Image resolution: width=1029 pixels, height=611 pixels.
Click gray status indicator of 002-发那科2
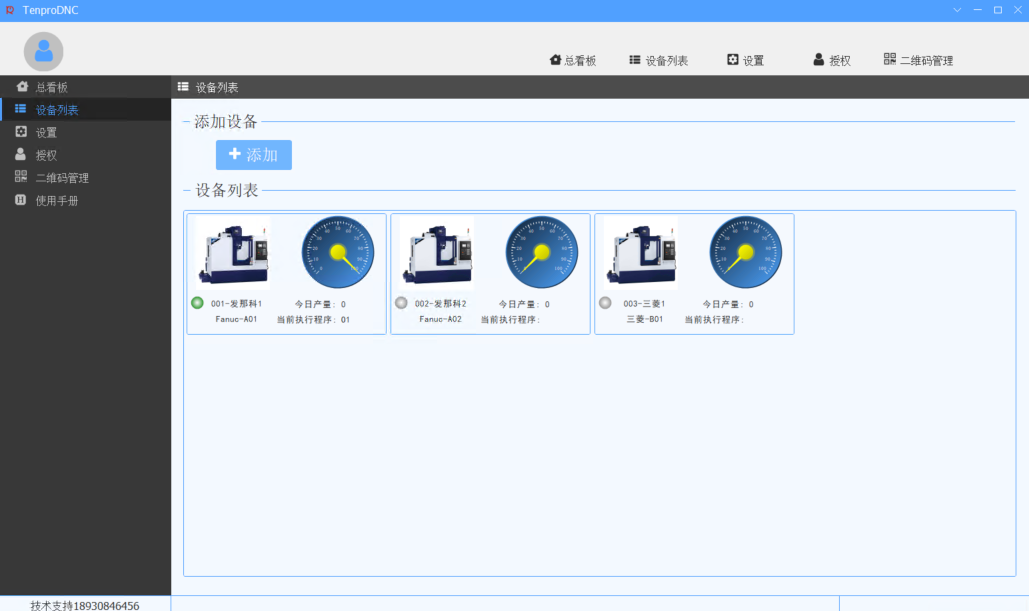coord(401,303)
